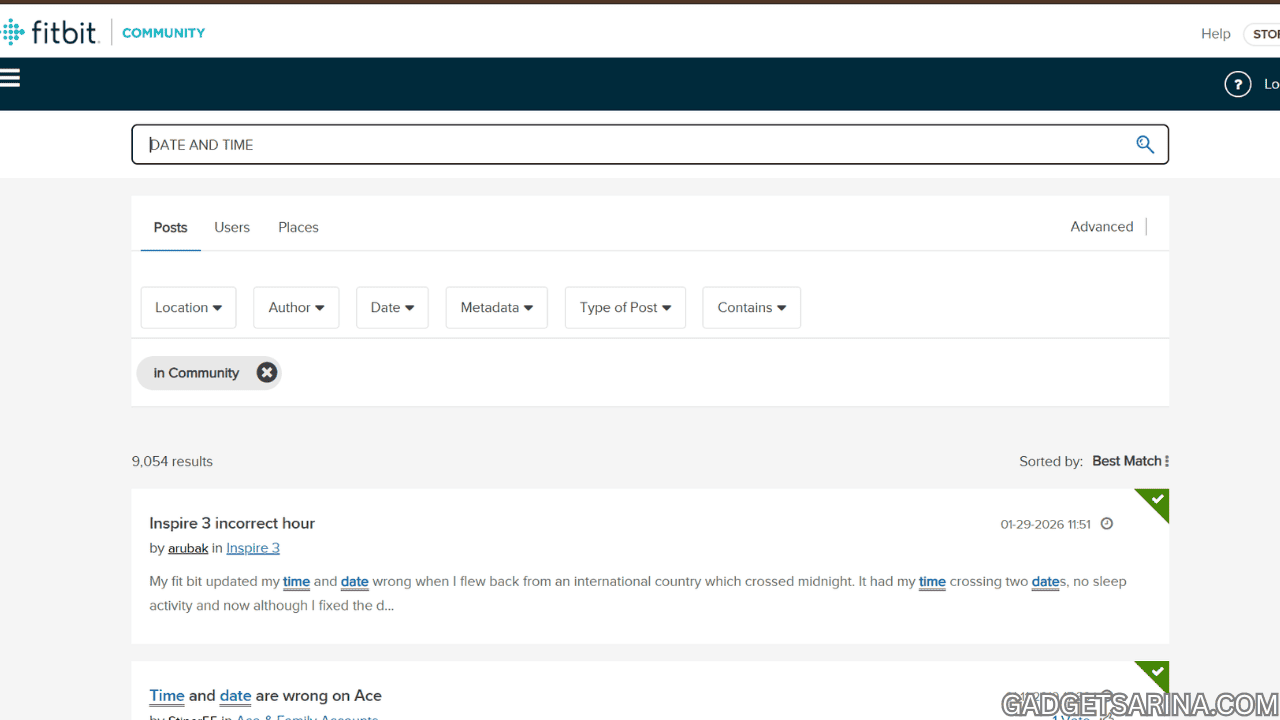Viewport: 1280px width, 720px height.
Task: Click the Fitbit logo
Action: pos(50,32)
